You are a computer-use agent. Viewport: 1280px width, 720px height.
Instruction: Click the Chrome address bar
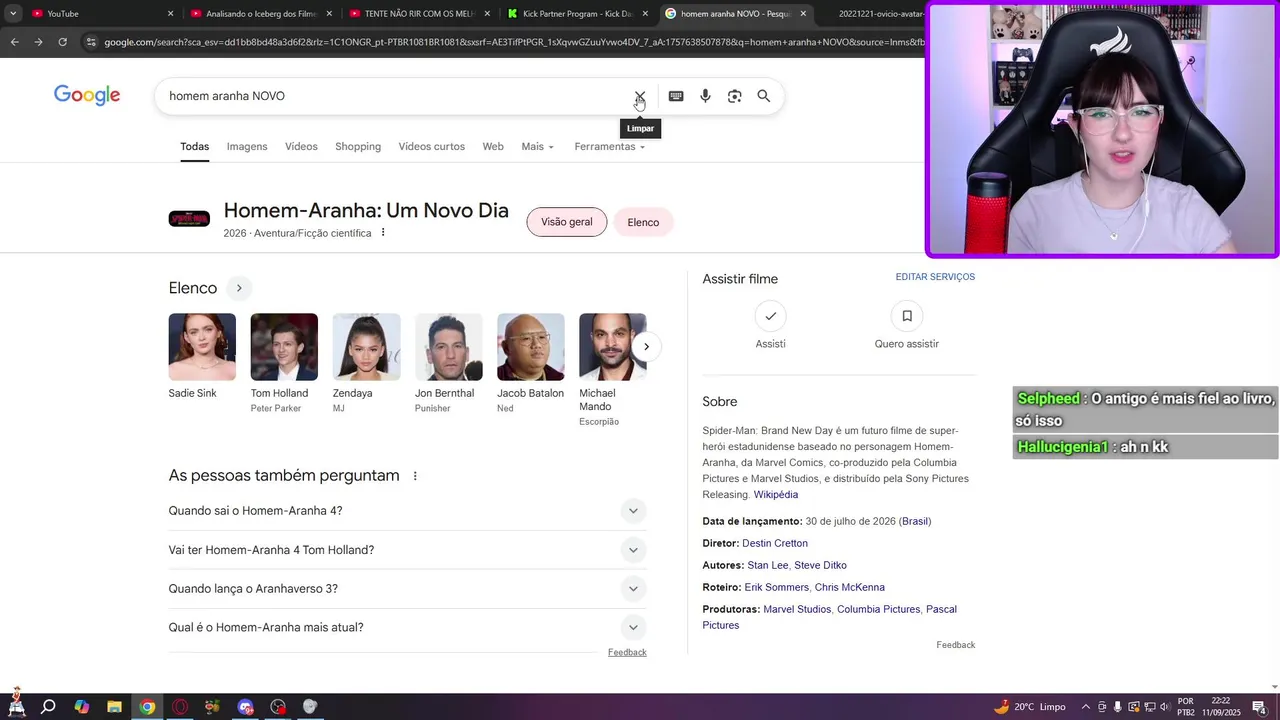510,42
